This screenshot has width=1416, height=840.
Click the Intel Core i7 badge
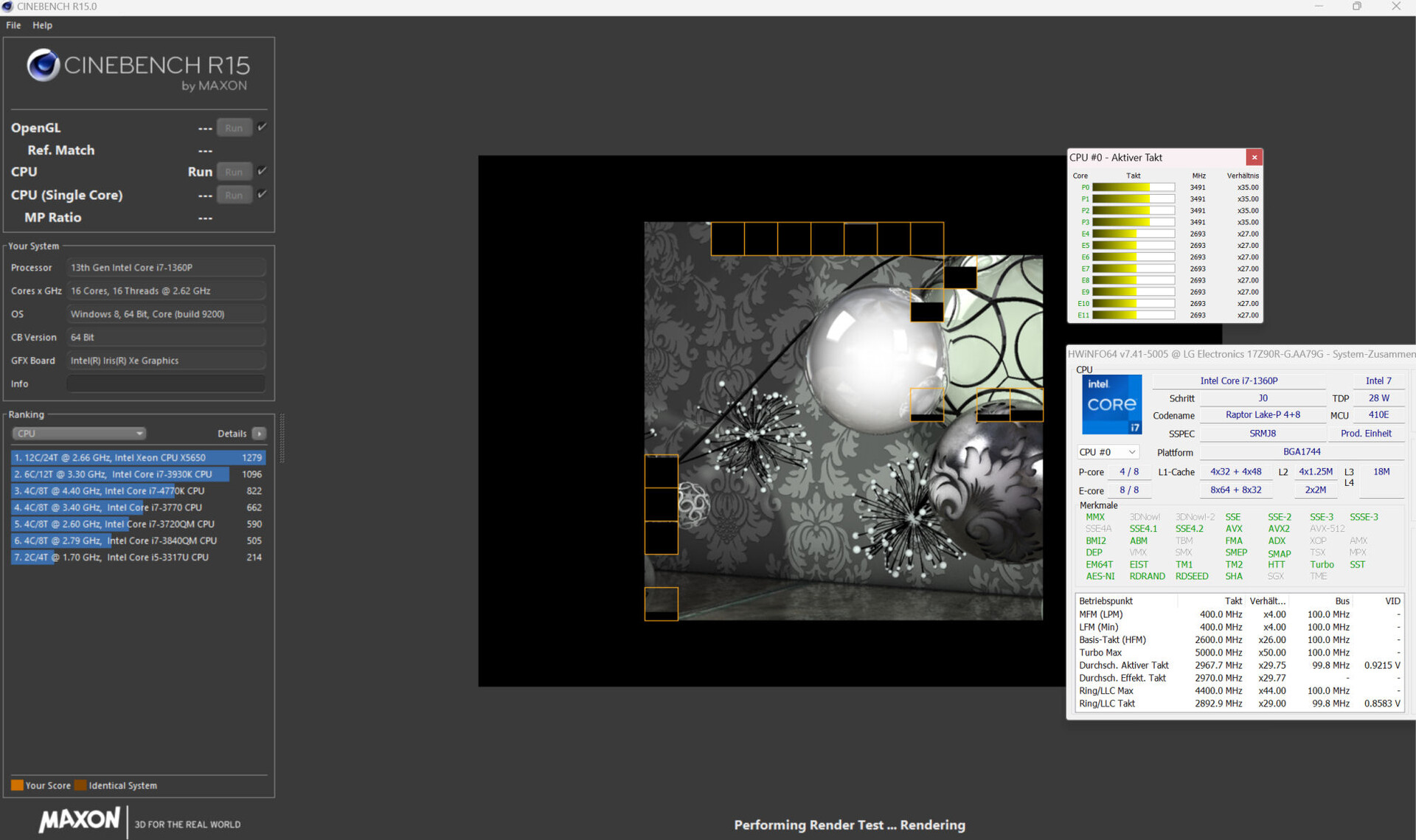(x=1111, y=404)
